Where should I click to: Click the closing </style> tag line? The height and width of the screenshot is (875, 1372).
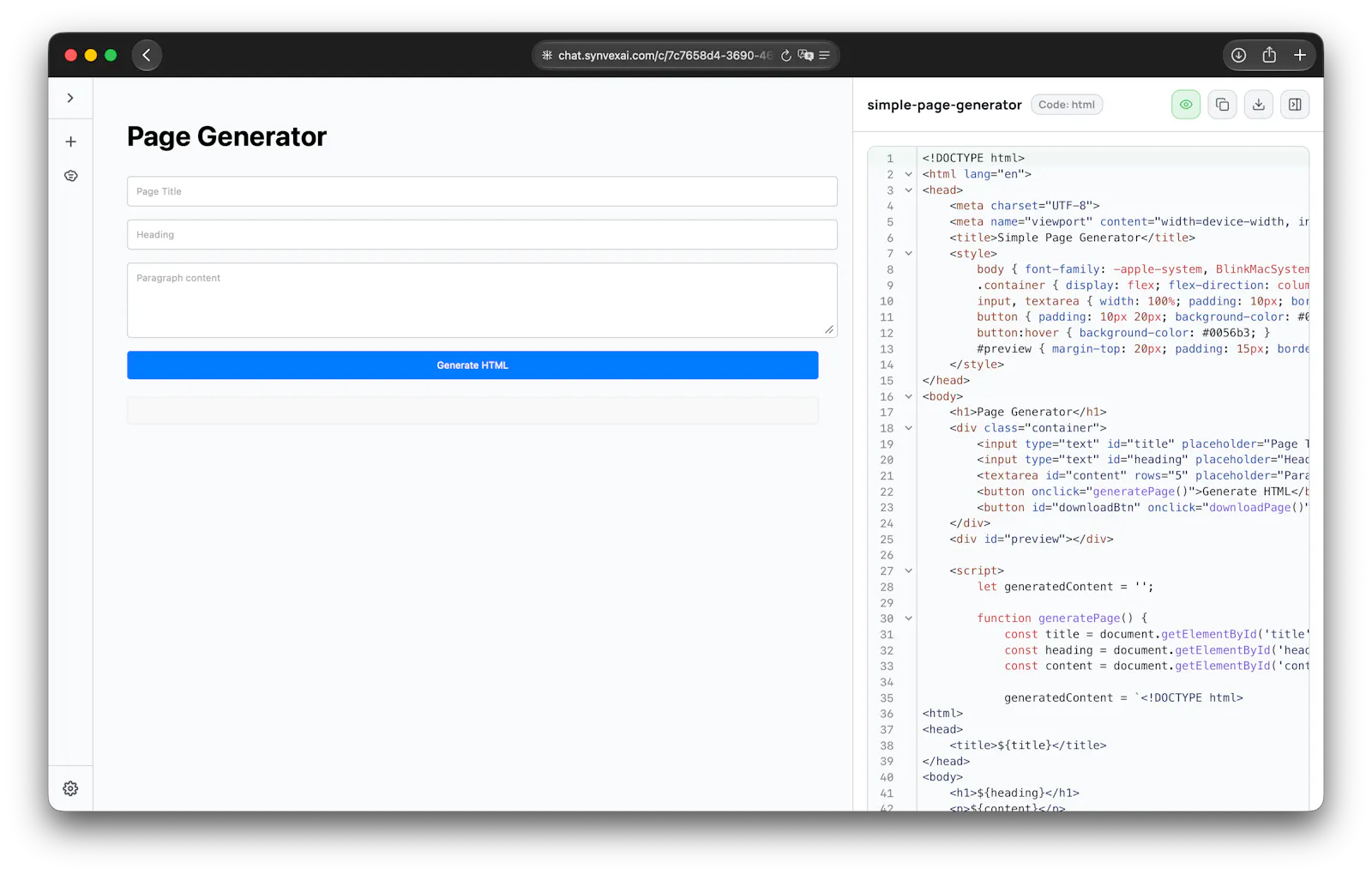[976, 365]
